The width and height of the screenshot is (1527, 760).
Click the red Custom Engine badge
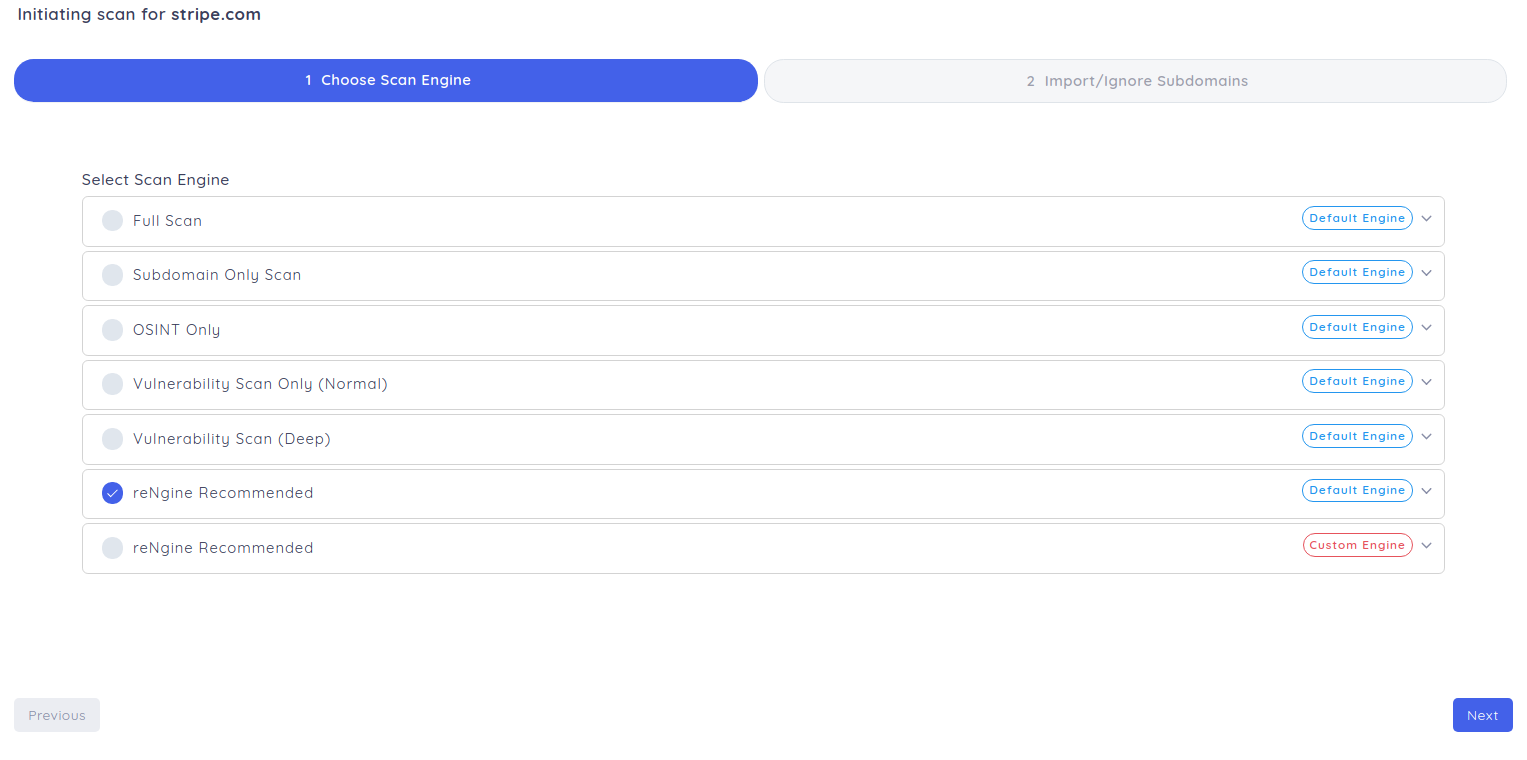click(1357, 545)
